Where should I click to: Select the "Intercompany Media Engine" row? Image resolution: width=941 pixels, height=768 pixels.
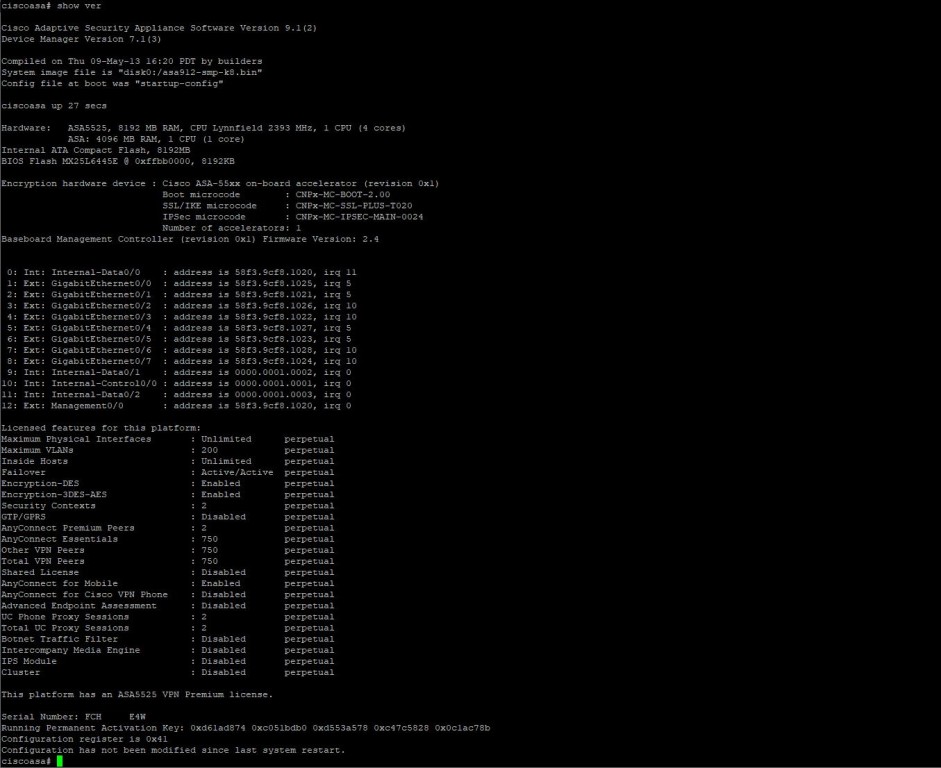click(168, 650)
